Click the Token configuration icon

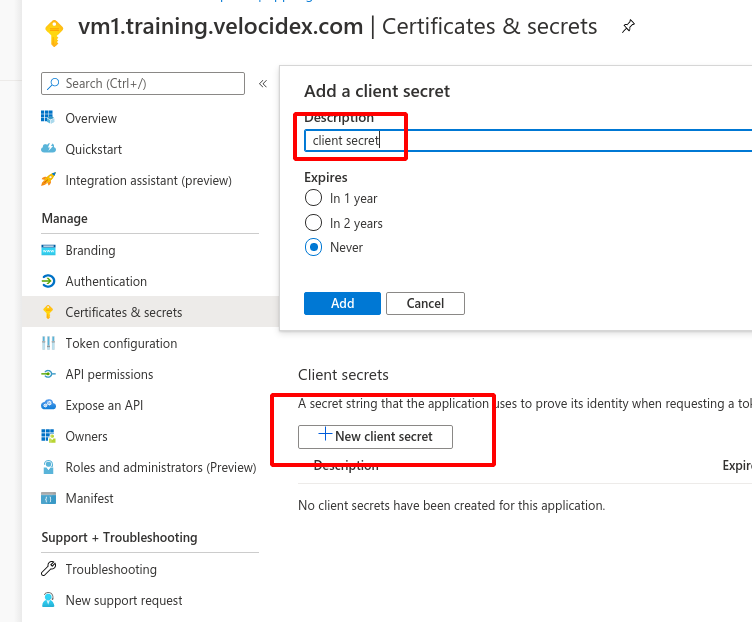(x=48, y=343)
